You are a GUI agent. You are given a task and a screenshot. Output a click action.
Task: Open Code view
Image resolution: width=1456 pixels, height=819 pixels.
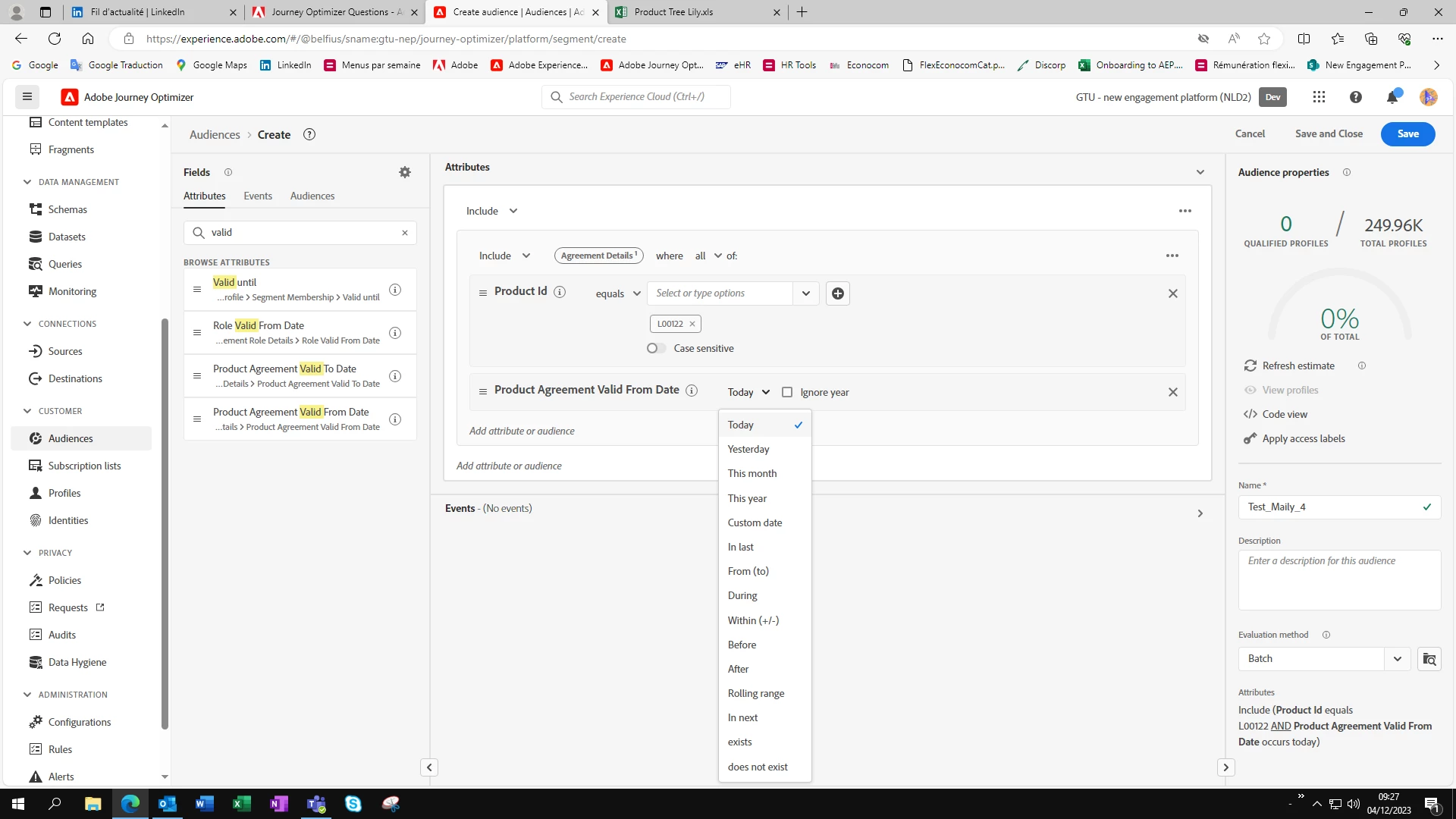1285,414
